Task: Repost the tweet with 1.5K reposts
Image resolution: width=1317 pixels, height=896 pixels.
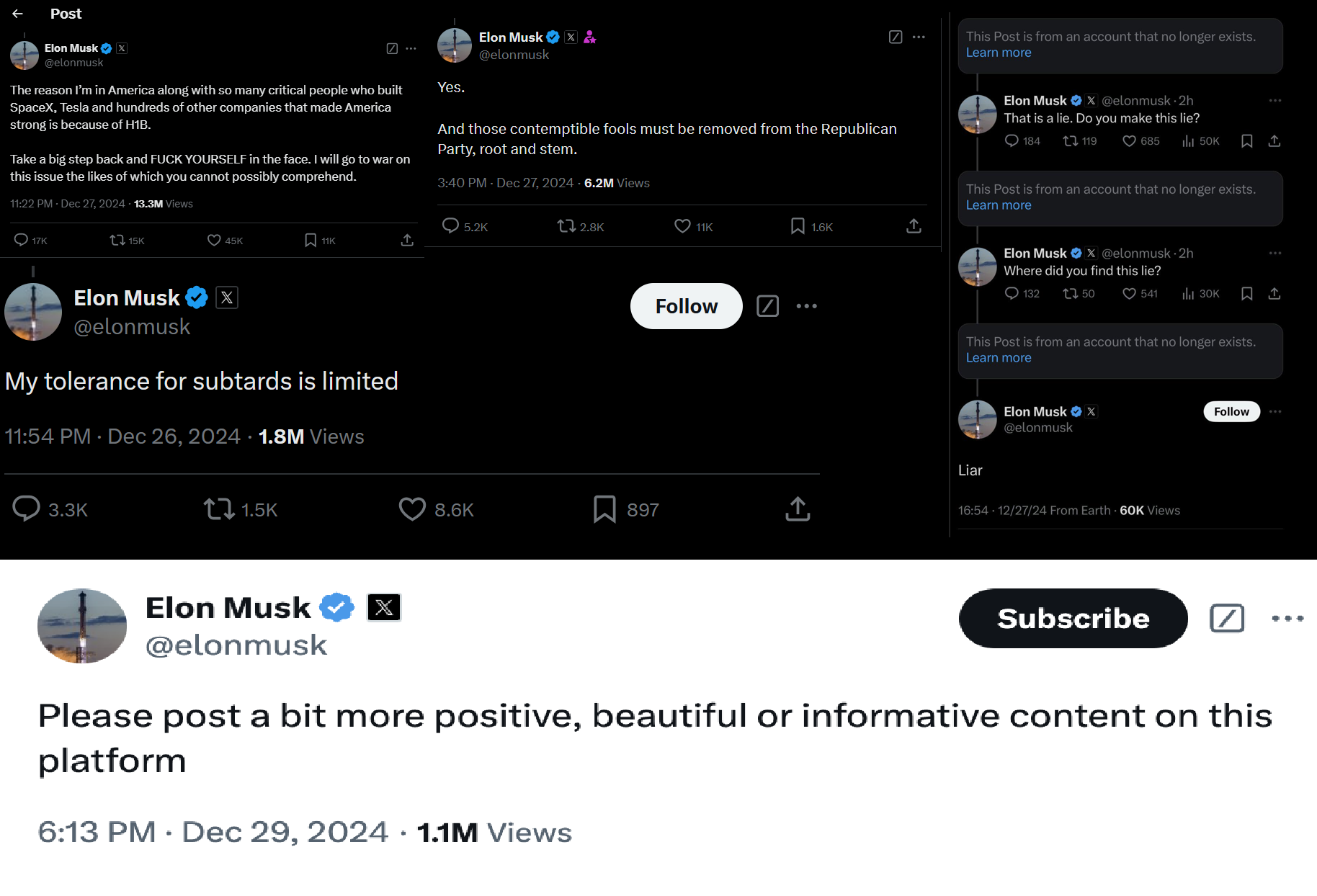Action: pyautogui.click(x=218, y=509)
